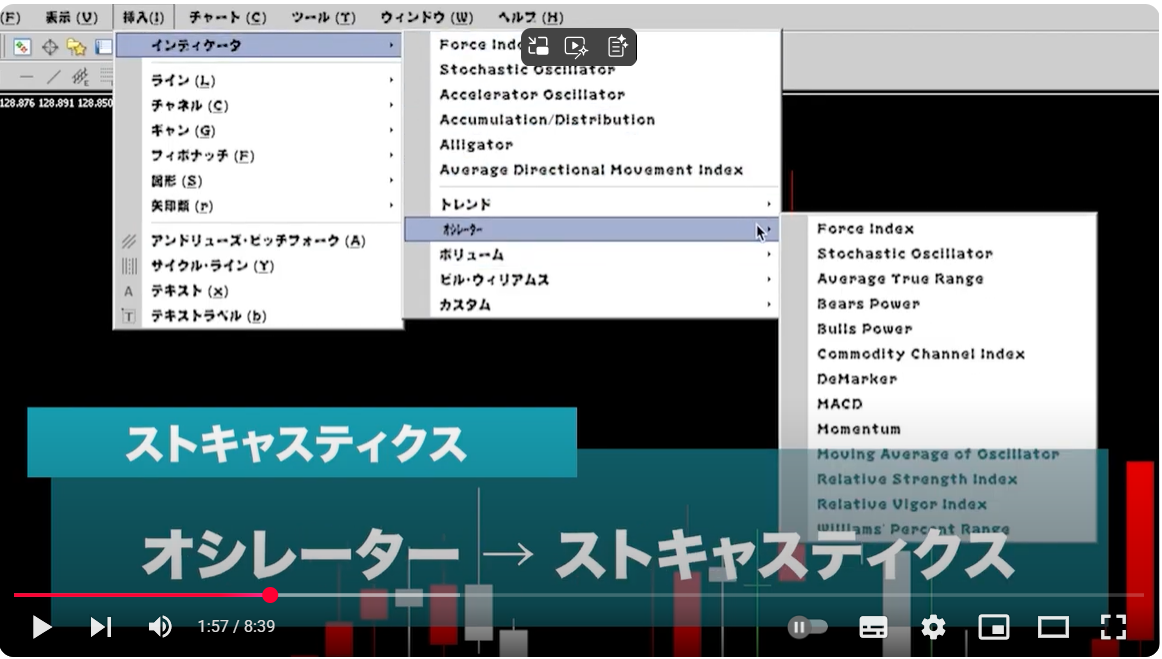Select Moving Average of Oscillator
The width and height of the screenshot is (1162, 659).
click(x=937, y=455)
